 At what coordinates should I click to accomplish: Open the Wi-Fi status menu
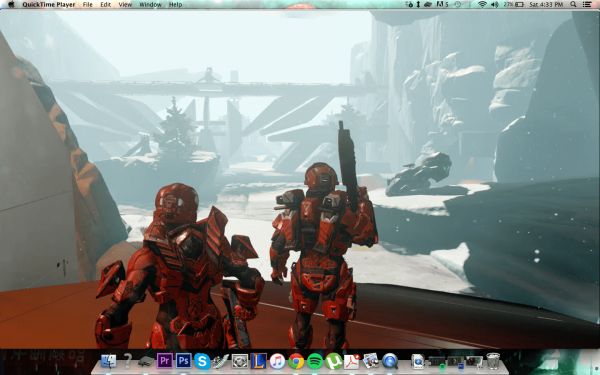point(482,5)
